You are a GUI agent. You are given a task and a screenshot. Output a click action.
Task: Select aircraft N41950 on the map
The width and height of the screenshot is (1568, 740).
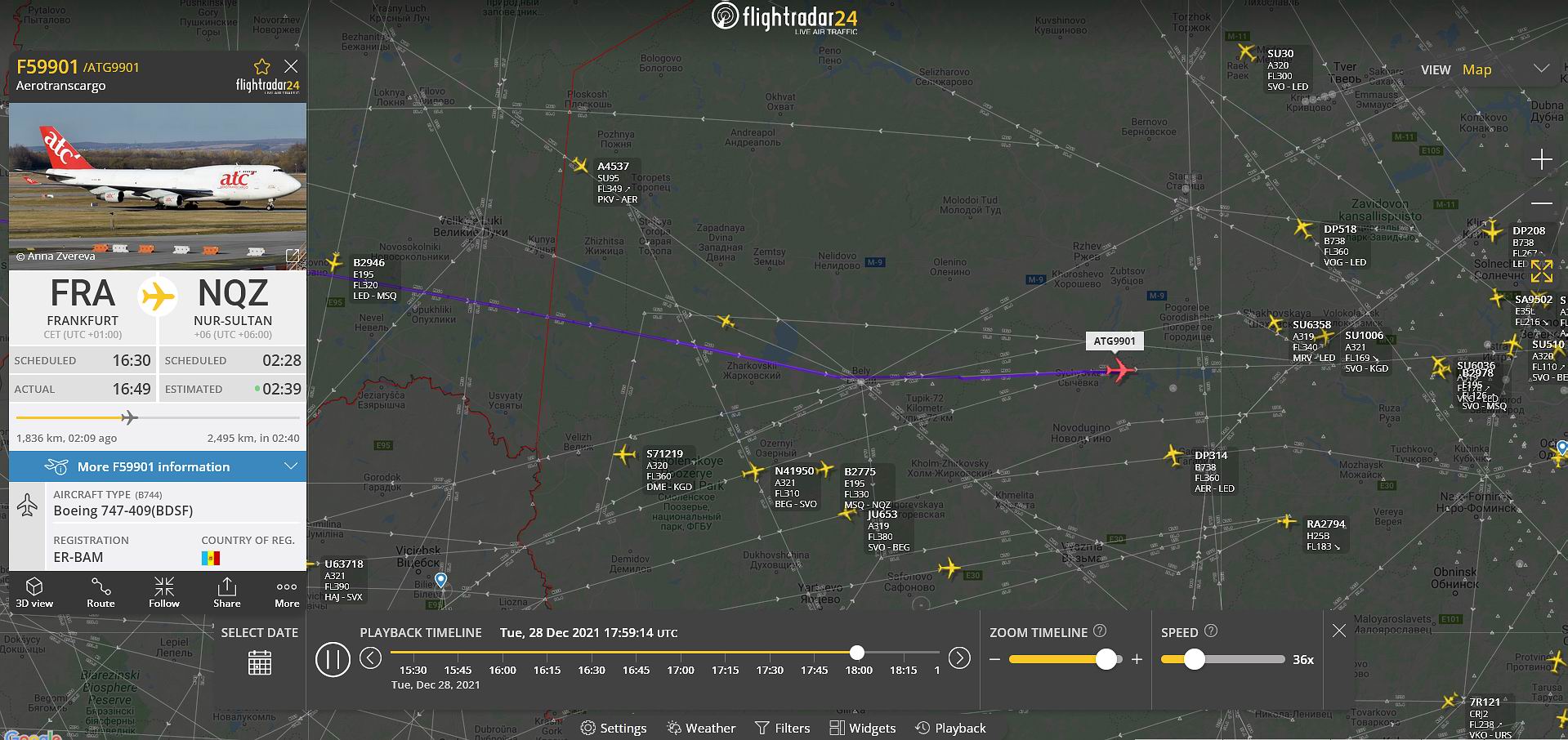[x=753, y=472]
